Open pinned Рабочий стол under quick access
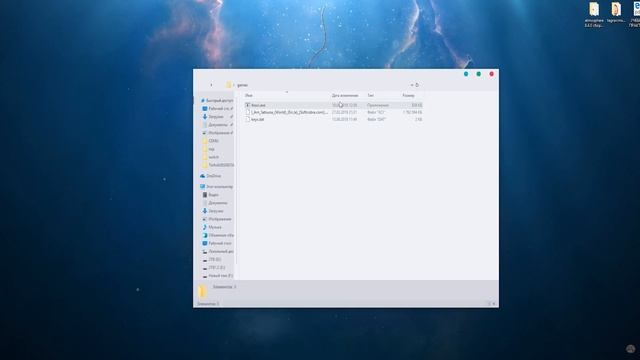The height and width of the screenshot is (360, 640). 218,109
